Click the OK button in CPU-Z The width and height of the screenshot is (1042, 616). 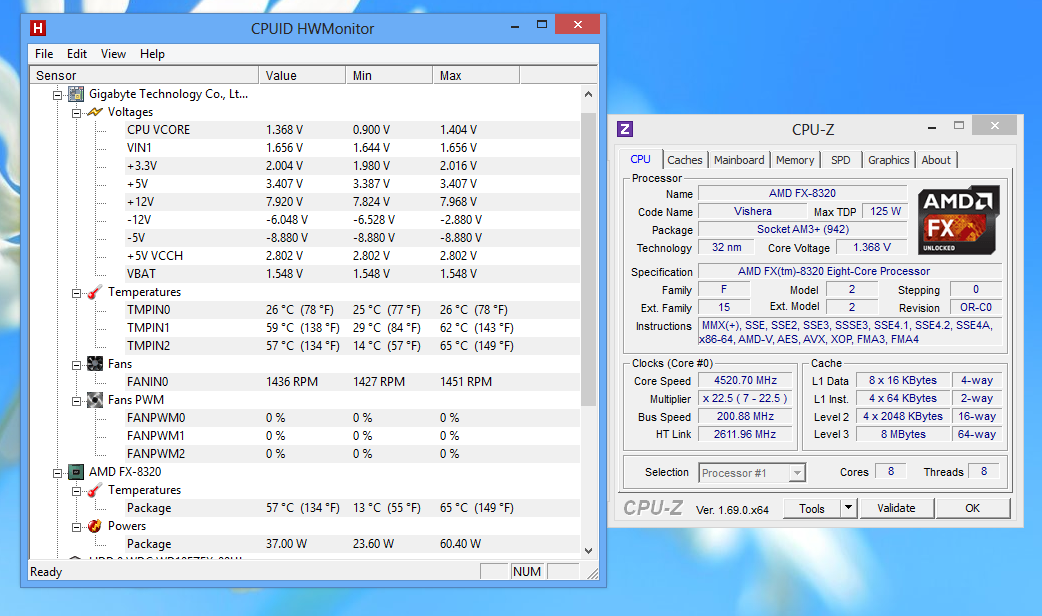pyautogui.click(x=973, y=508)
